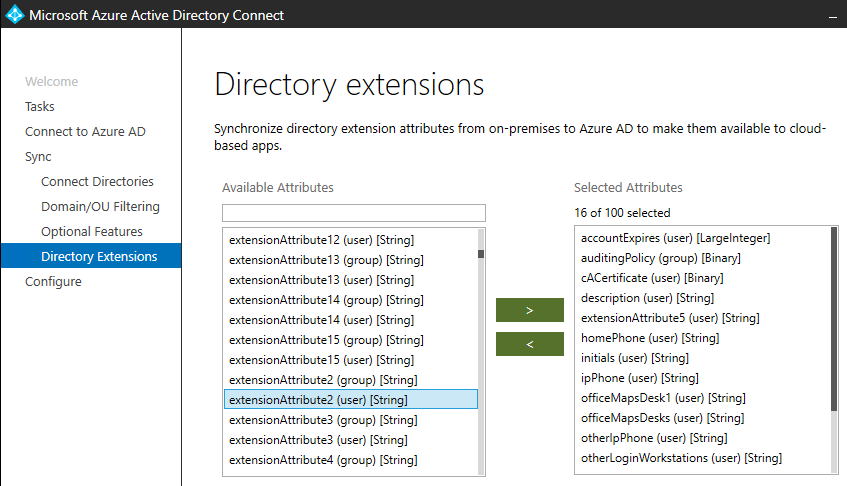Select extensionAttribute12 (user) [String]
Viewport: 847px width, 486px height.
(x=351, y=240)
